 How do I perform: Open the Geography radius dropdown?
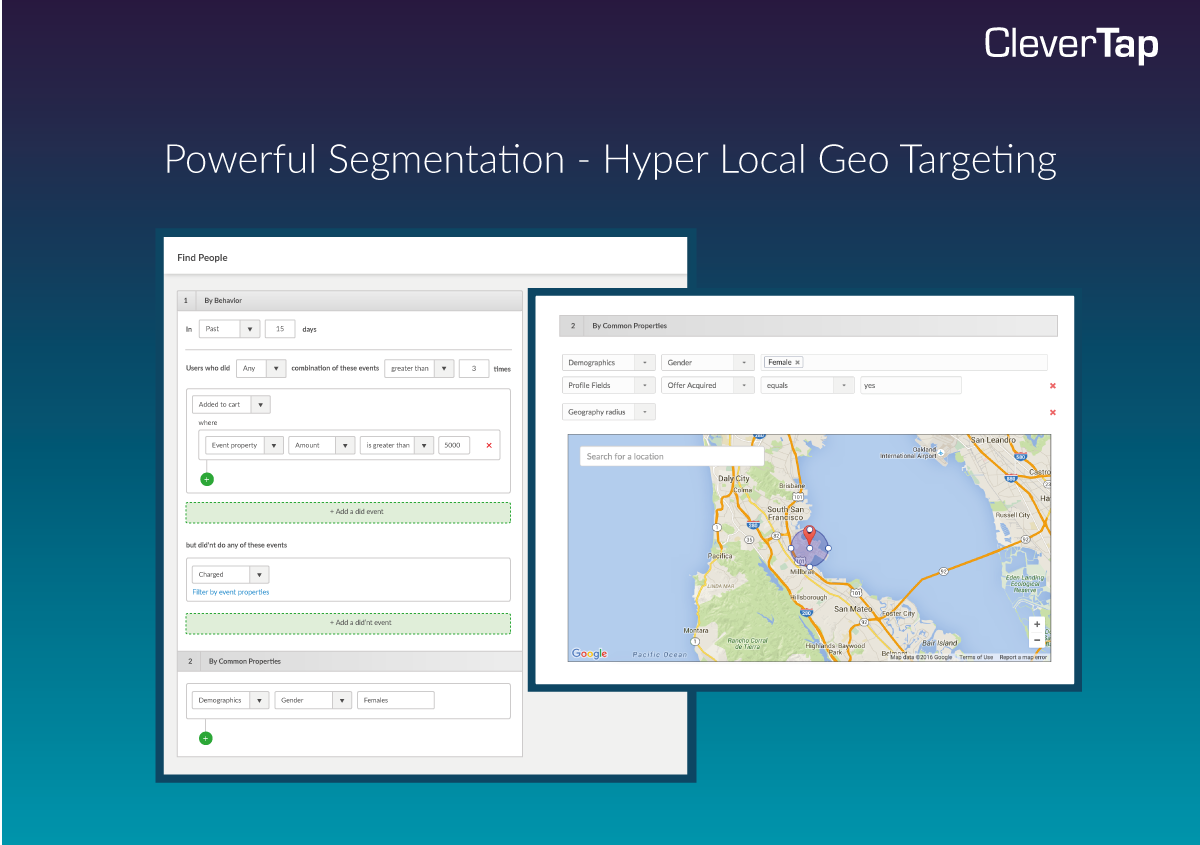point(609,412)
